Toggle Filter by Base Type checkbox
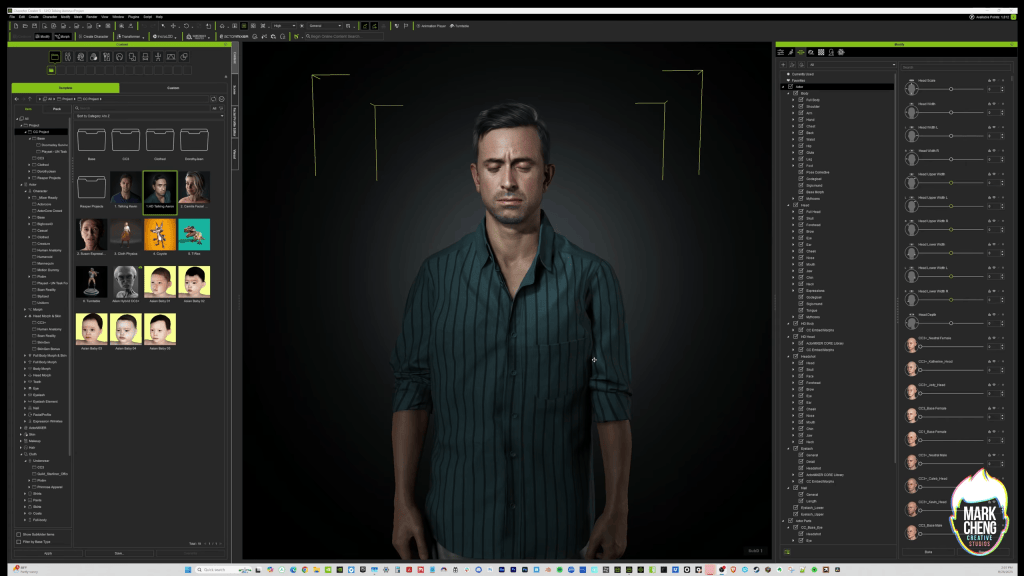Image resolution: width=1024 pixels, height=576 pixels. [18, 541]
